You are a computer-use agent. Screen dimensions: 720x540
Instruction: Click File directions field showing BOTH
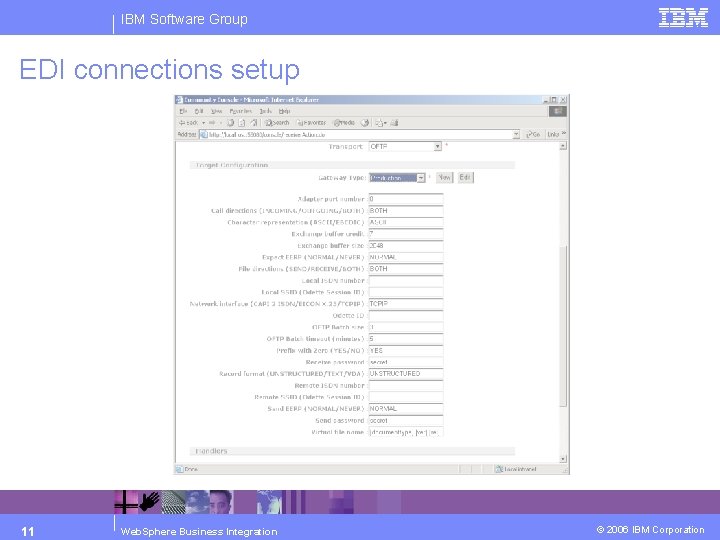point(406,269)
